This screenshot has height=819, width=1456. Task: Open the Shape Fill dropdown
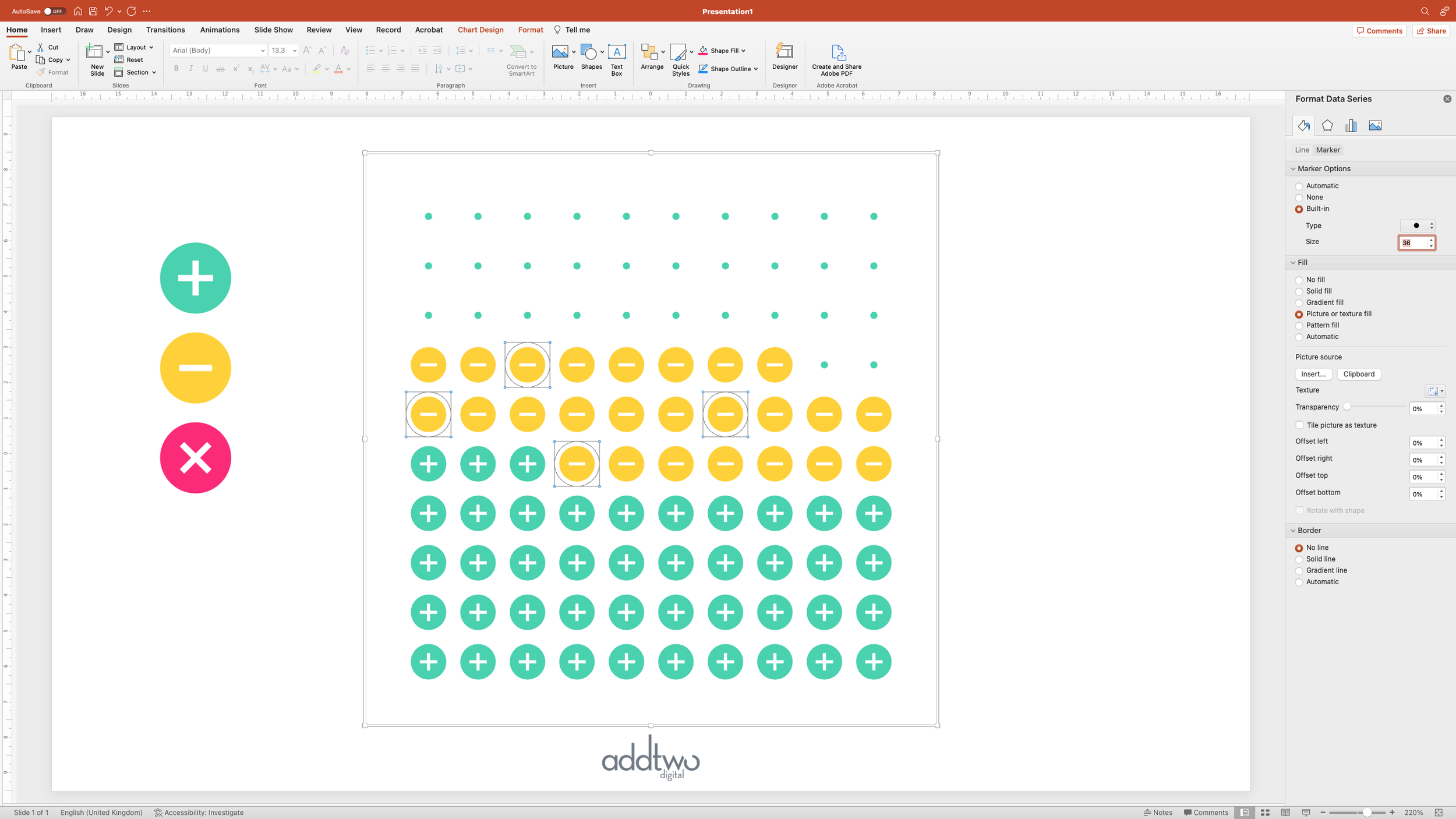[x=743, y=51]
